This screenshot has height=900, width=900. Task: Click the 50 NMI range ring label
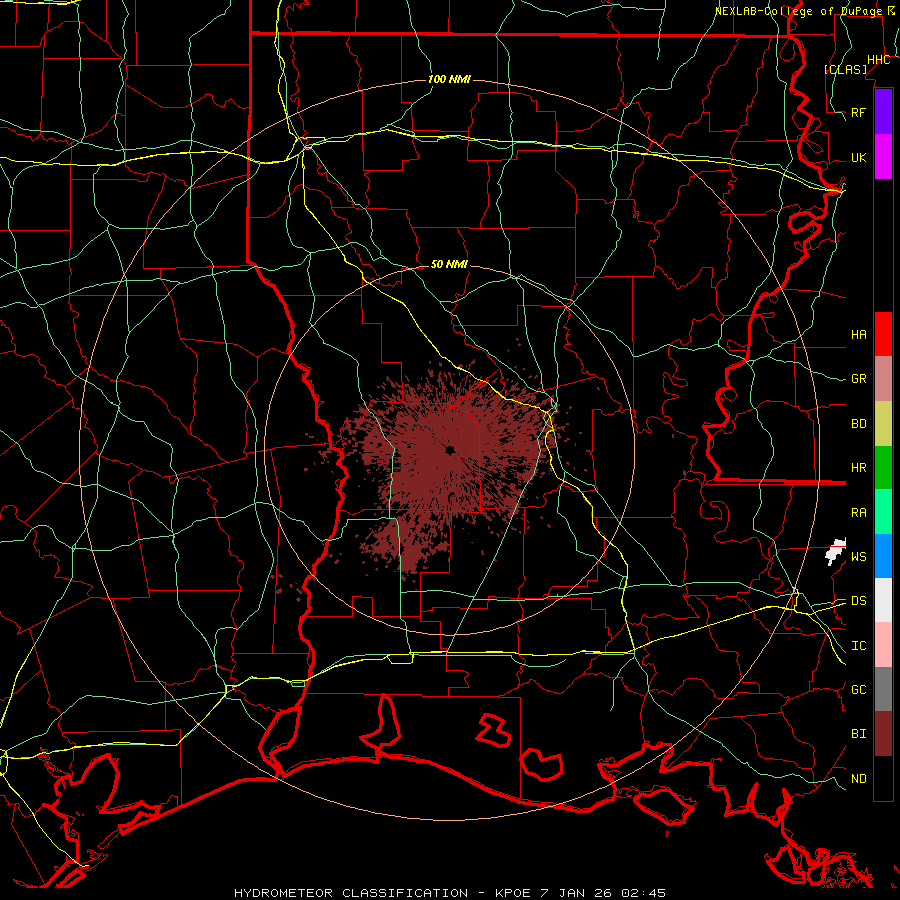tap(449, 264)
